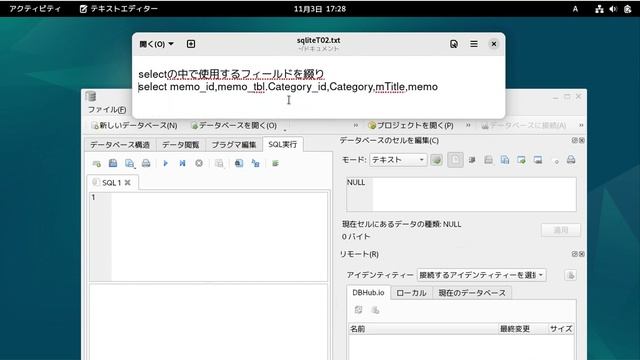Click the 名前 column header
This screenshot has height=360, width=640.
pos(424,329)
